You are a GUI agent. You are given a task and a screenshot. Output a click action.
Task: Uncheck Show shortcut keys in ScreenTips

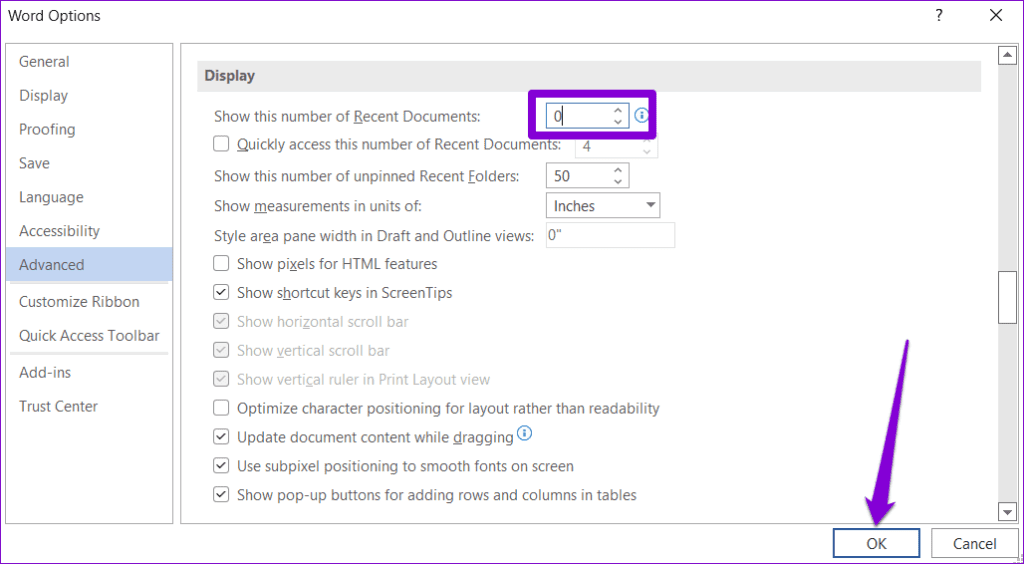coord(222,293)
